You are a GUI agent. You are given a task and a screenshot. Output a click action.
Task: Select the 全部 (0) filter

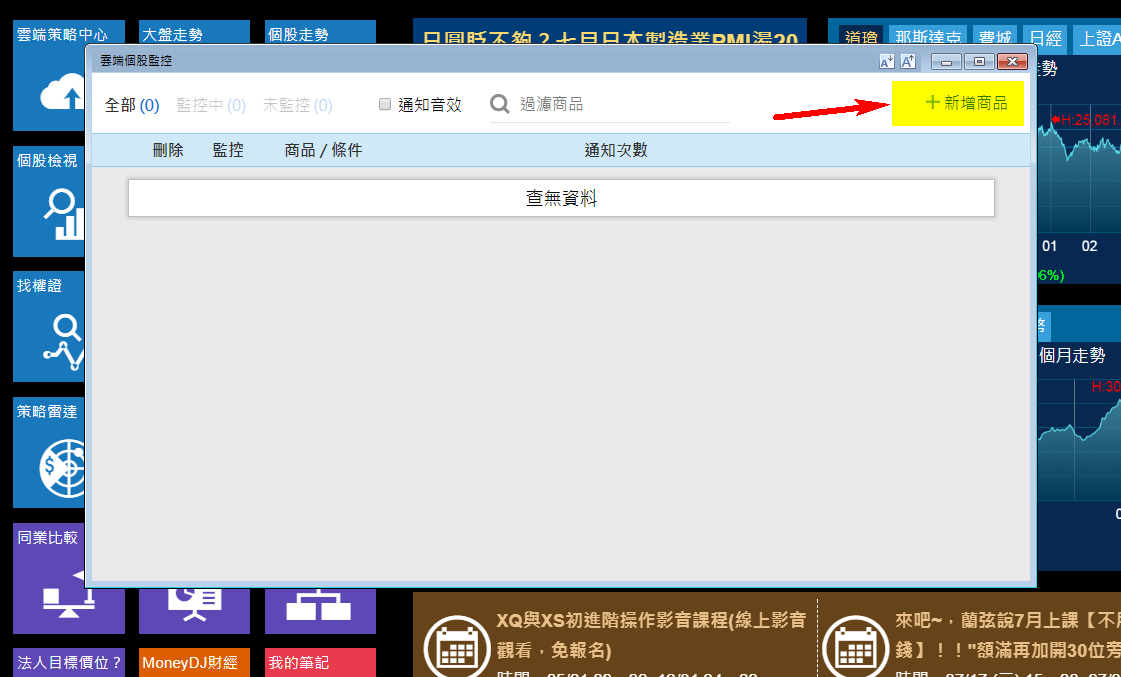pyautogui.click(x=132, y=105)
